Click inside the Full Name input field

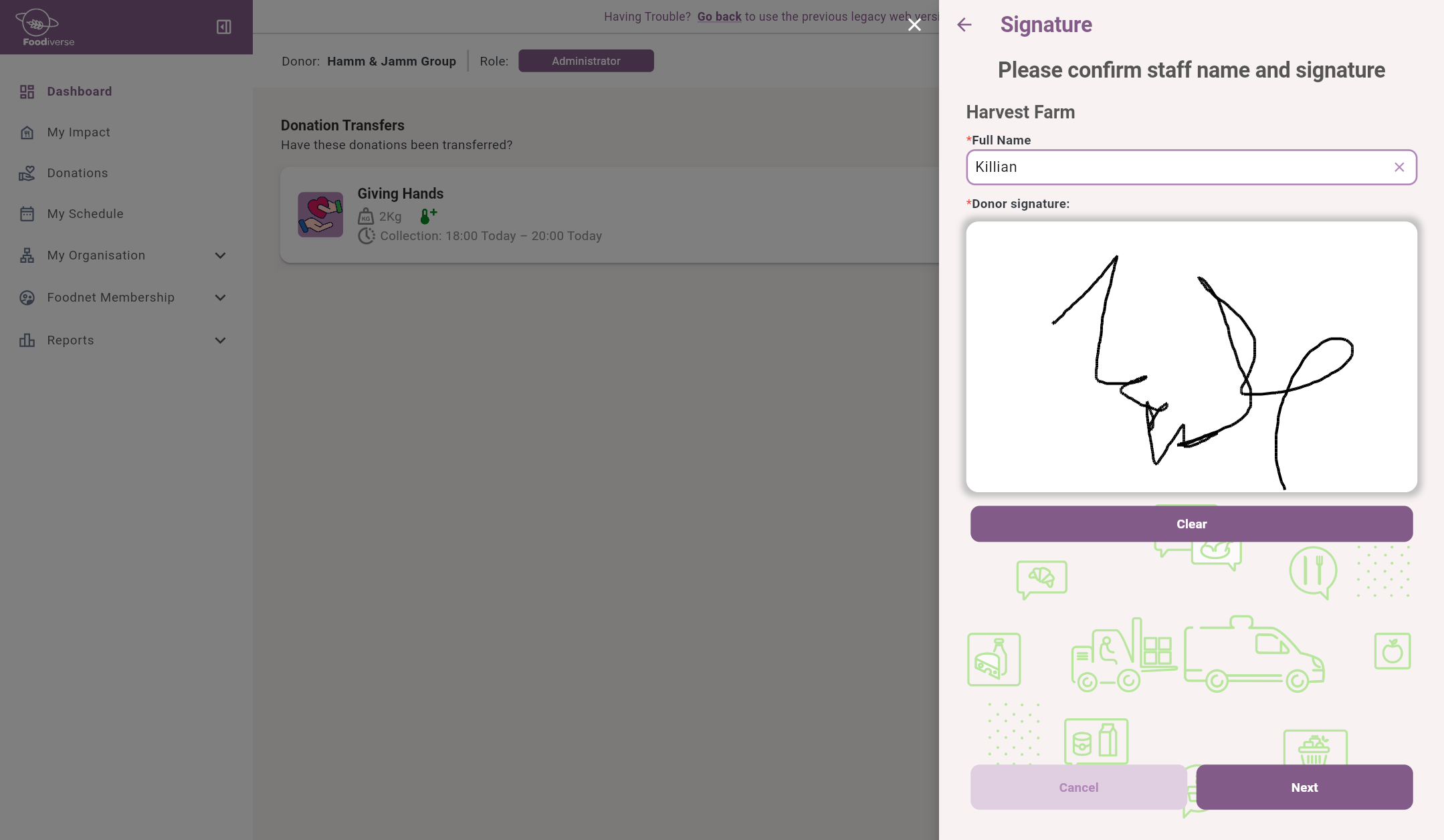tap(1177, 167)
